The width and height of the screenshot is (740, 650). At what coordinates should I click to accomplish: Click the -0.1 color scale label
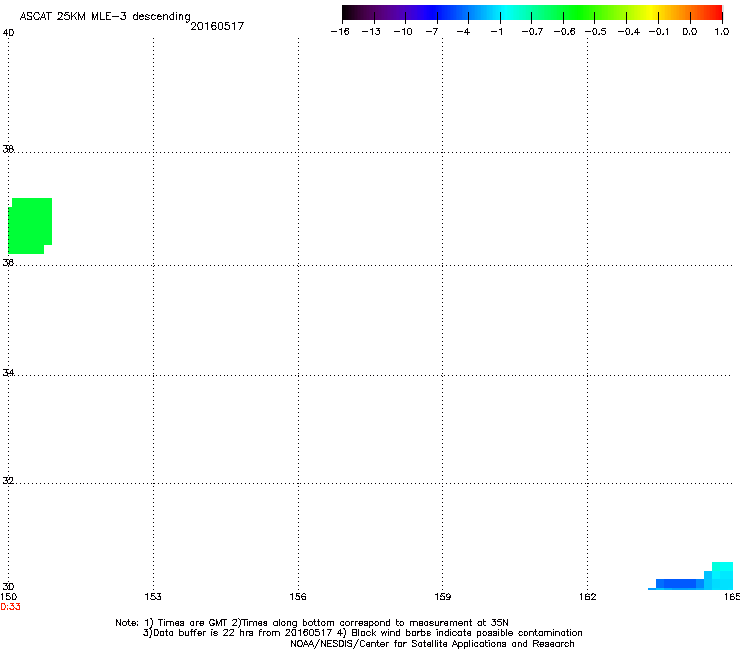coord(659,32)
